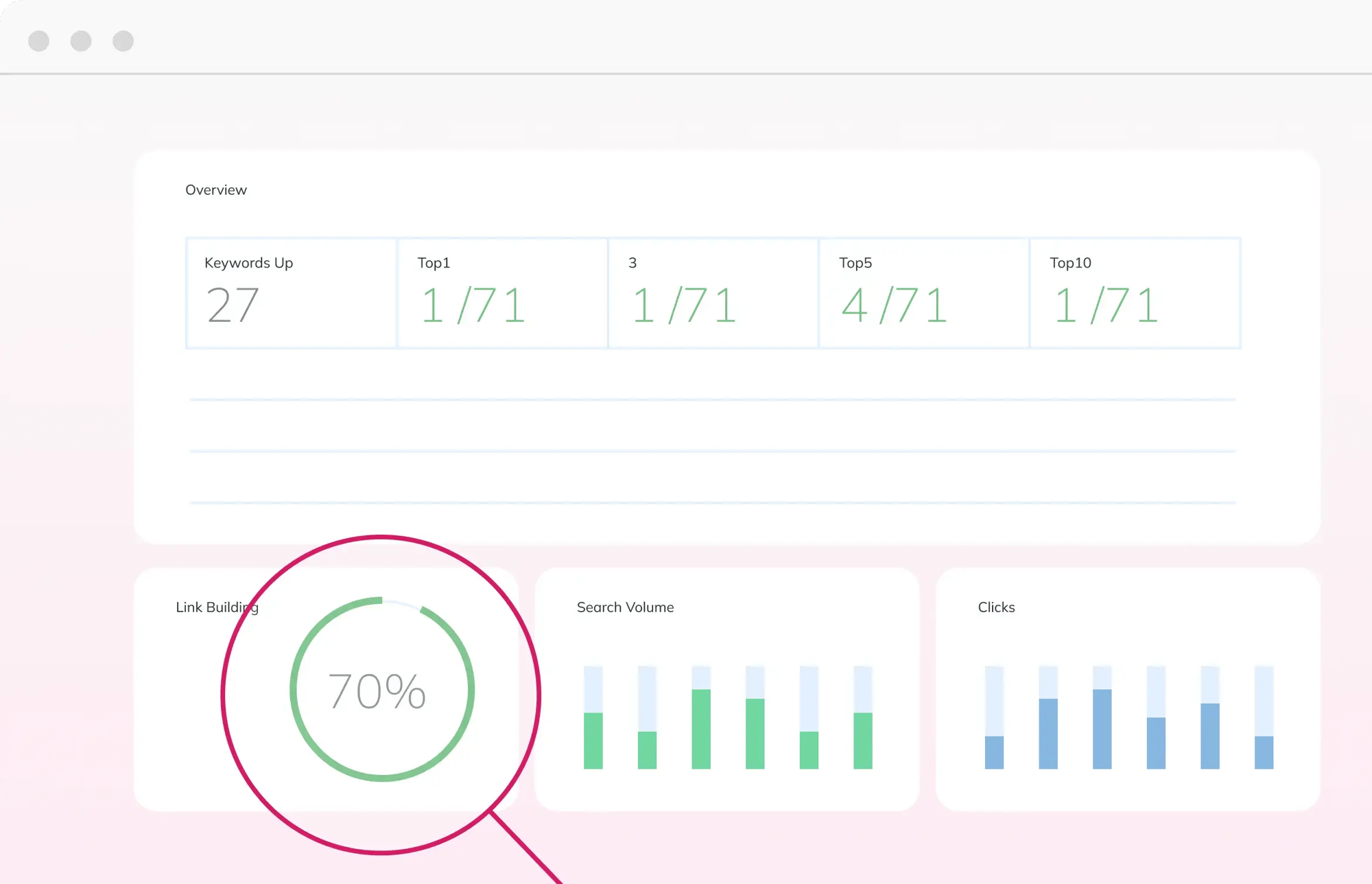The image size is (1372, 884).
Task: Click the third gray window control dot
Action: coord(123,41)
